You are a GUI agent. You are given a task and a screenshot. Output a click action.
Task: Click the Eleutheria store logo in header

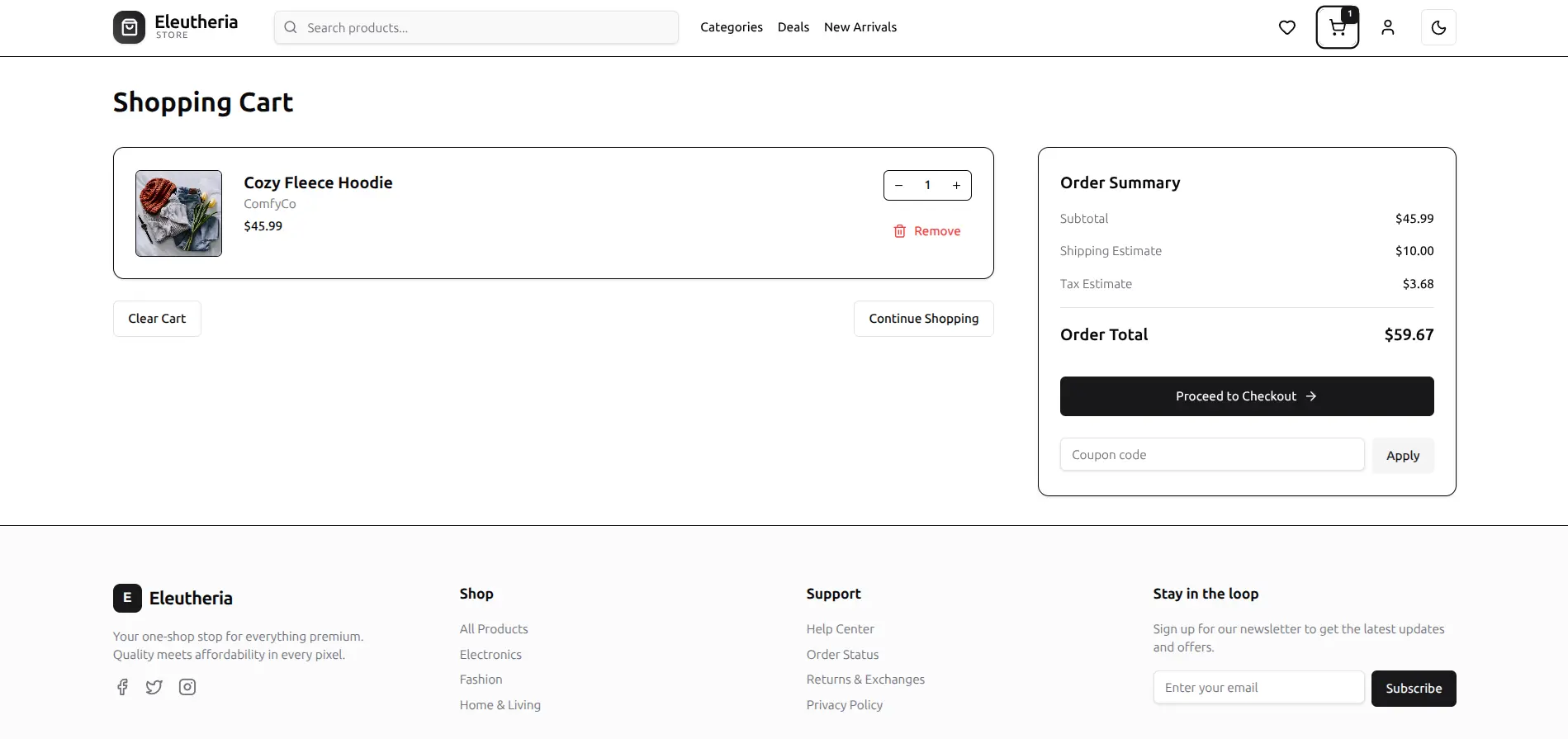tap(176, 27)
